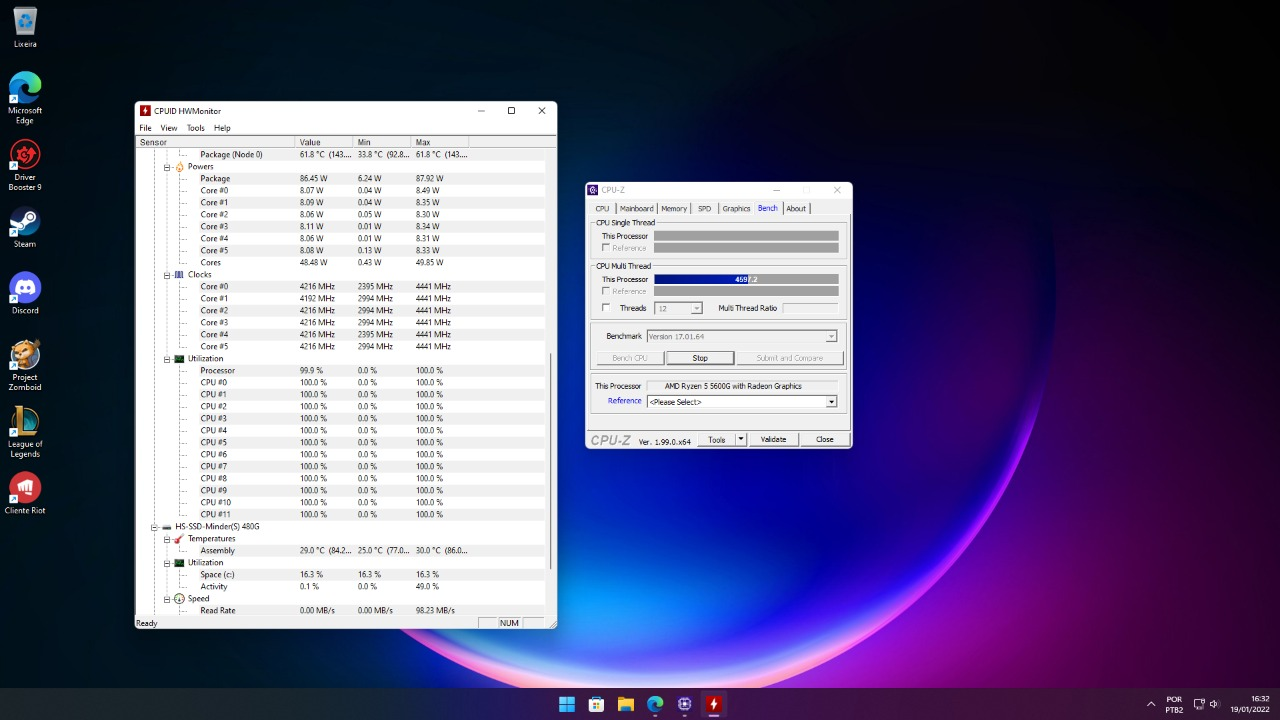The image size is (1280, 720).
Task: Collapse the Clocks tree node
Action: click(168, 275)
